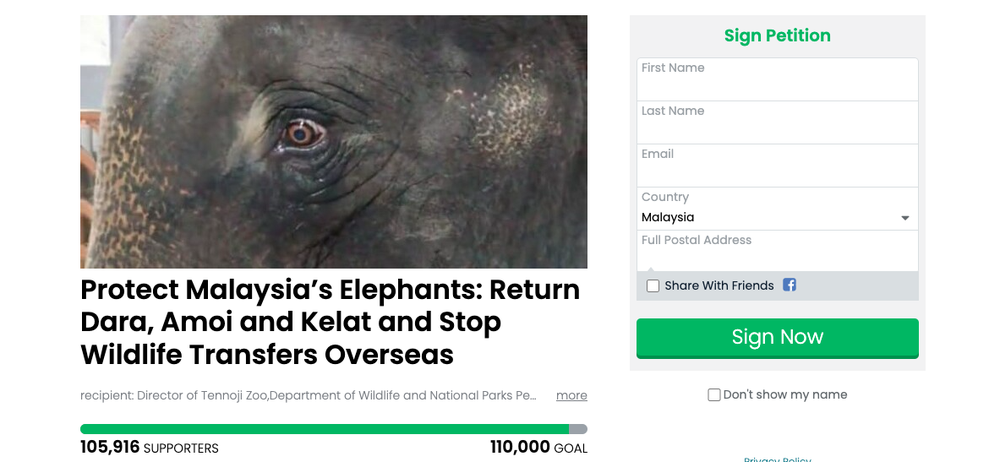
Task: Click the recipient text naming Tennoji Zoo
Action: point(308,395)
